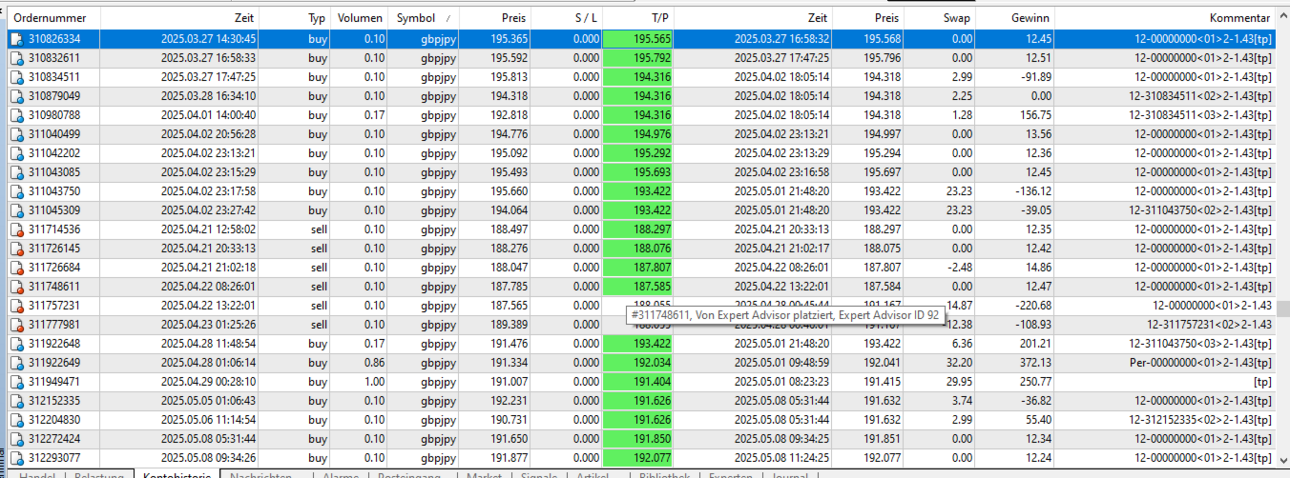The width and height of the screenshot is (1290, 478).
Task: Click the T/P column header
Action: point(639,18)
